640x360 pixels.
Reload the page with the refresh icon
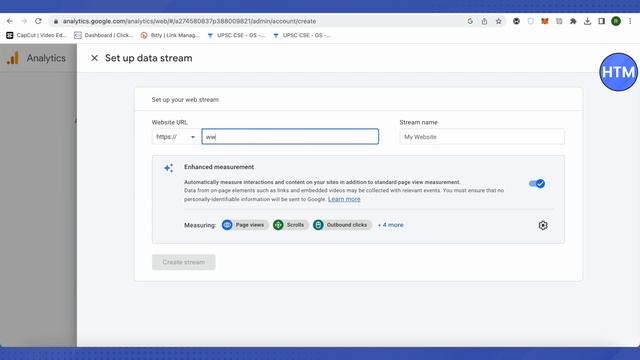pos(38,21)
